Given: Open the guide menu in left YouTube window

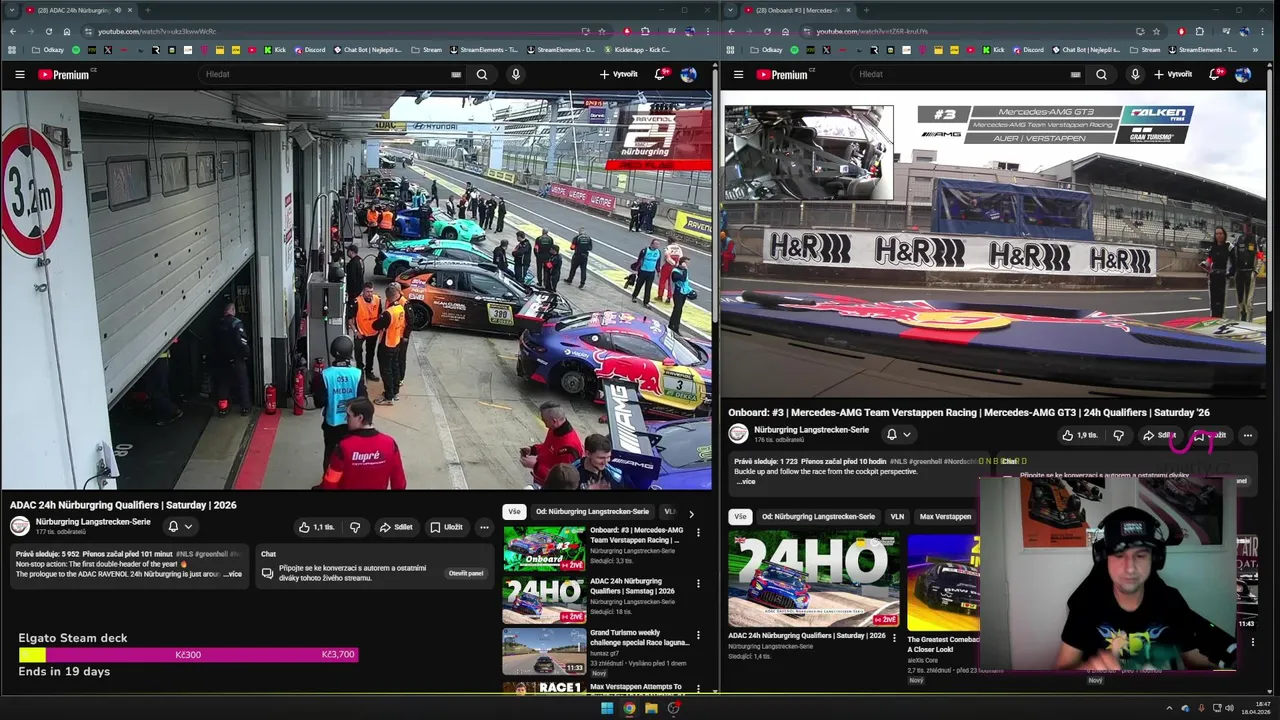Looking at the screenshot, I should [19, 74].
